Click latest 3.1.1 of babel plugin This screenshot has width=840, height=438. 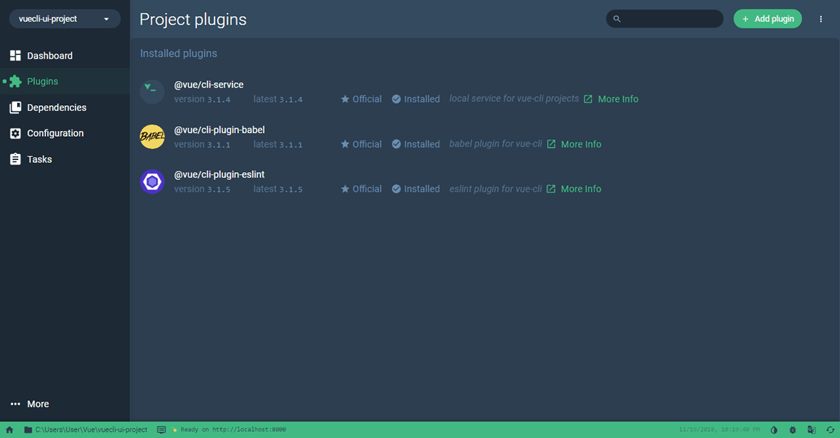click(x=278, y=144)
